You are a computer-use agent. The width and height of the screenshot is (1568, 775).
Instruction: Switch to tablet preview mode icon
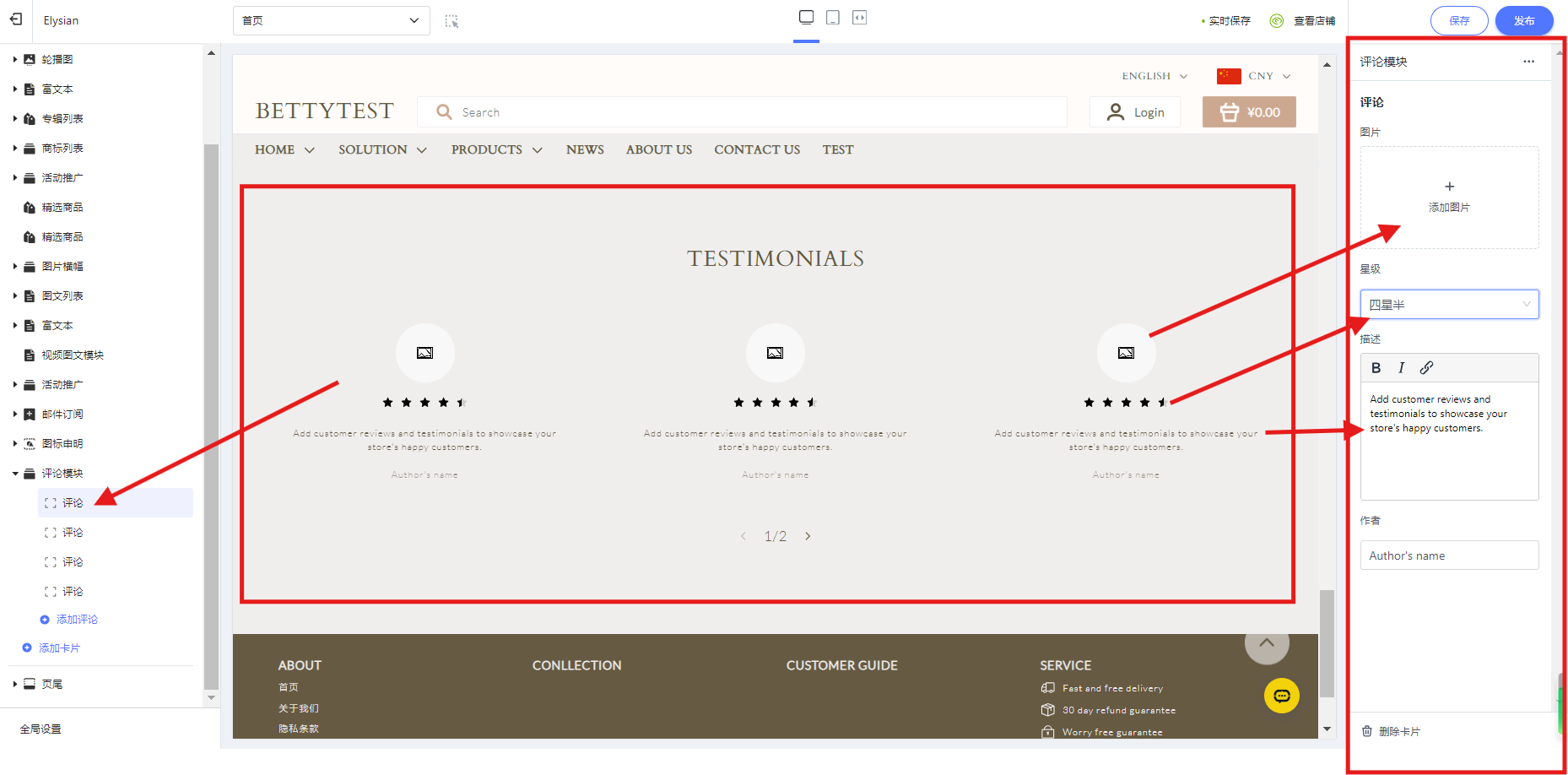point(833,18)
